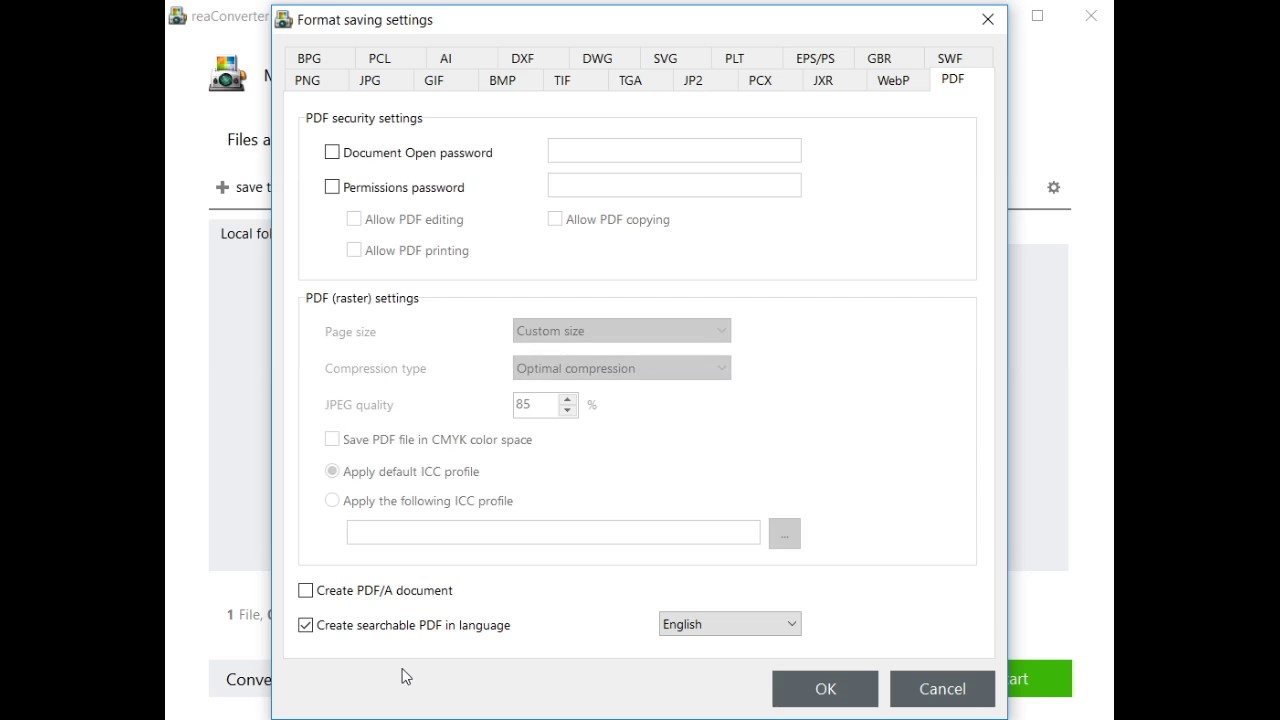The image size is (1280, 720).
Task: Select Apply the following ICC profile radio
Action: 332,500
